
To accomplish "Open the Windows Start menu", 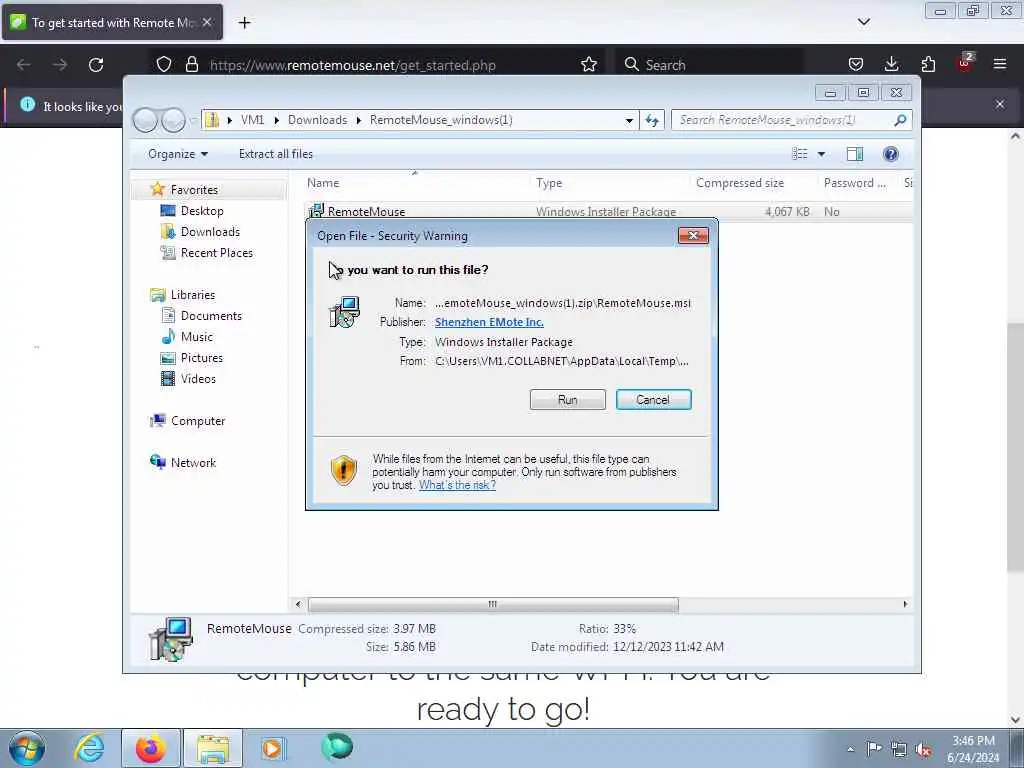I will pyautogui.click(x=26, y=749).
